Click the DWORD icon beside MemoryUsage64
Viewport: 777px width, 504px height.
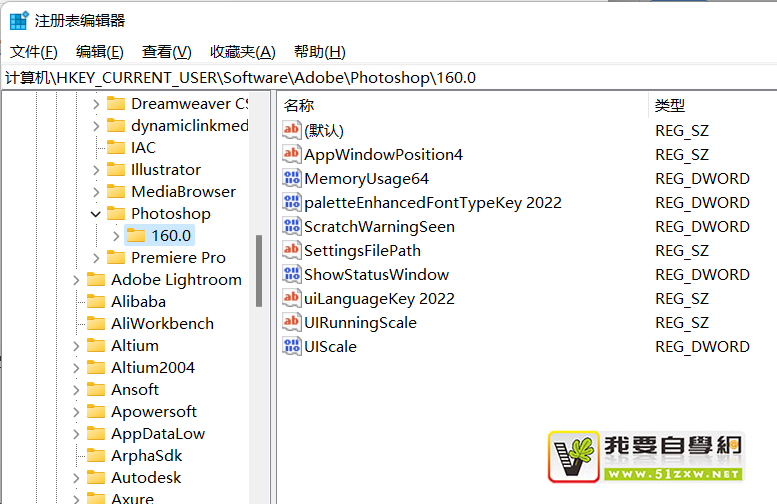[x=291, y=179]
